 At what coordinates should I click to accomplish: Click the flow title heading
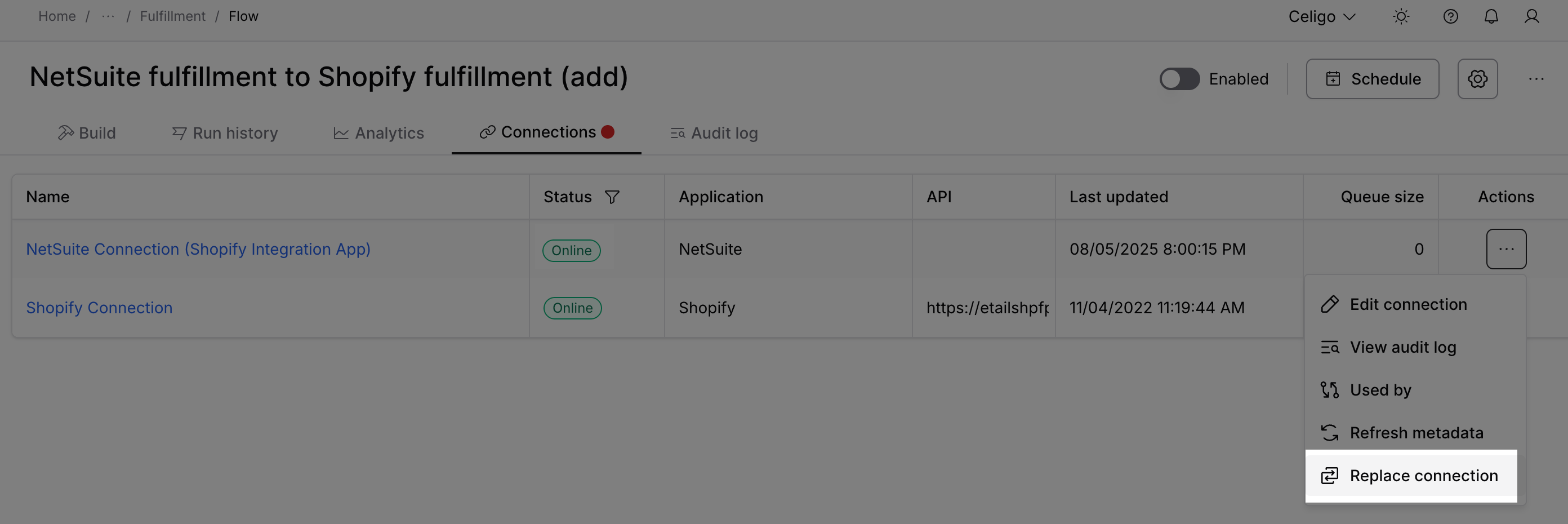coord(329,77)
